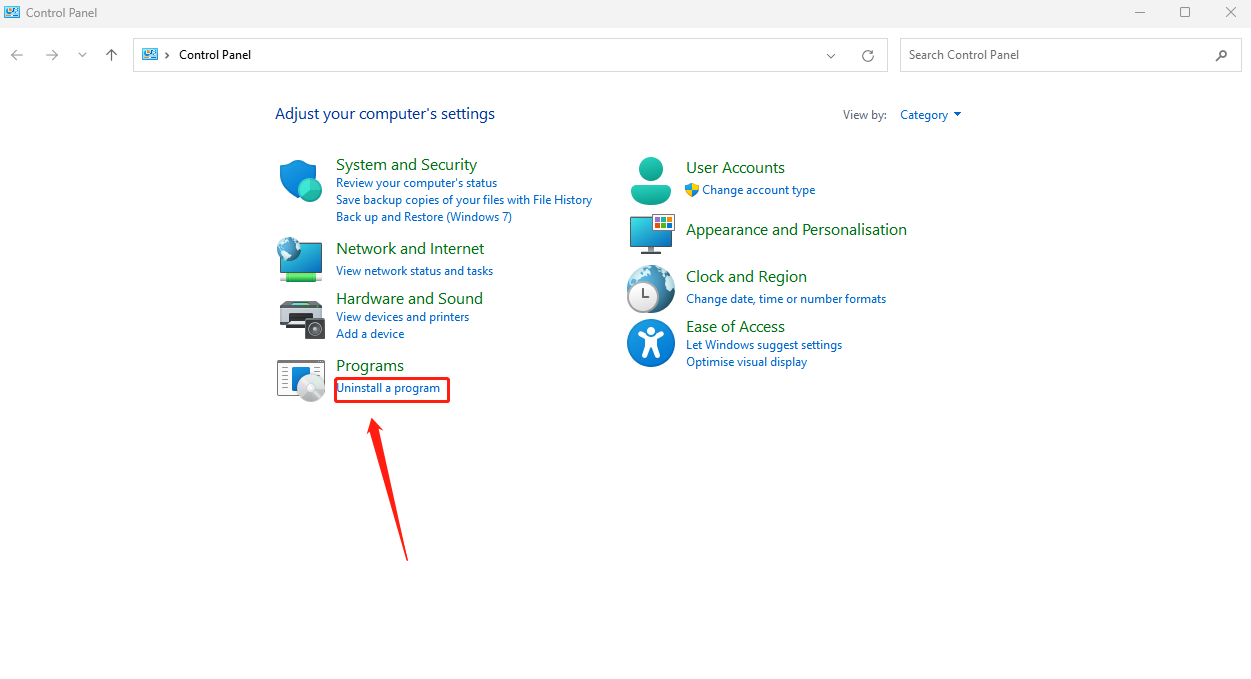Screen dimensions: 1251x679
Task: Click the Clock and Region icon
Action: [651, 289]
